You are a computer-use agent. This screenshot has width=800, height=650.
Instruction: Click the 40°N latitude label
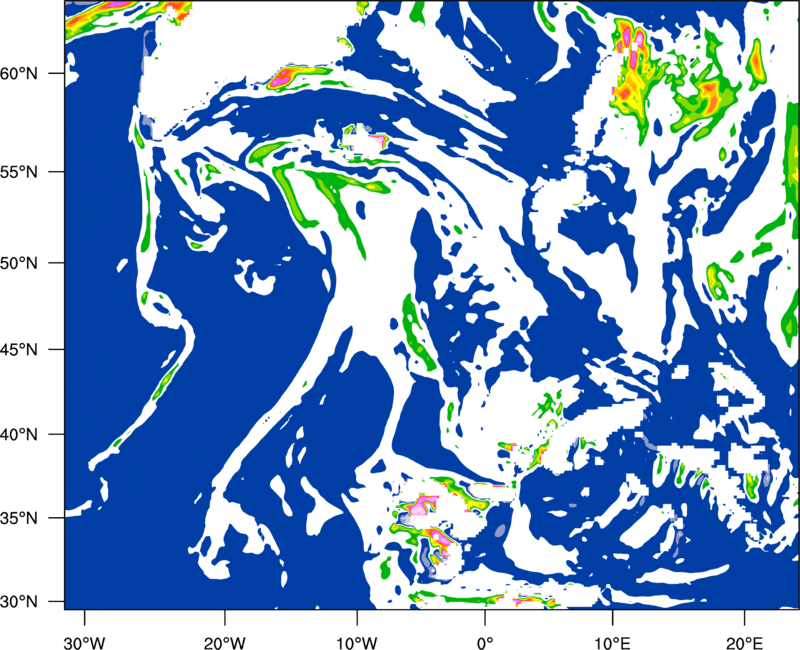click(19, 435)
